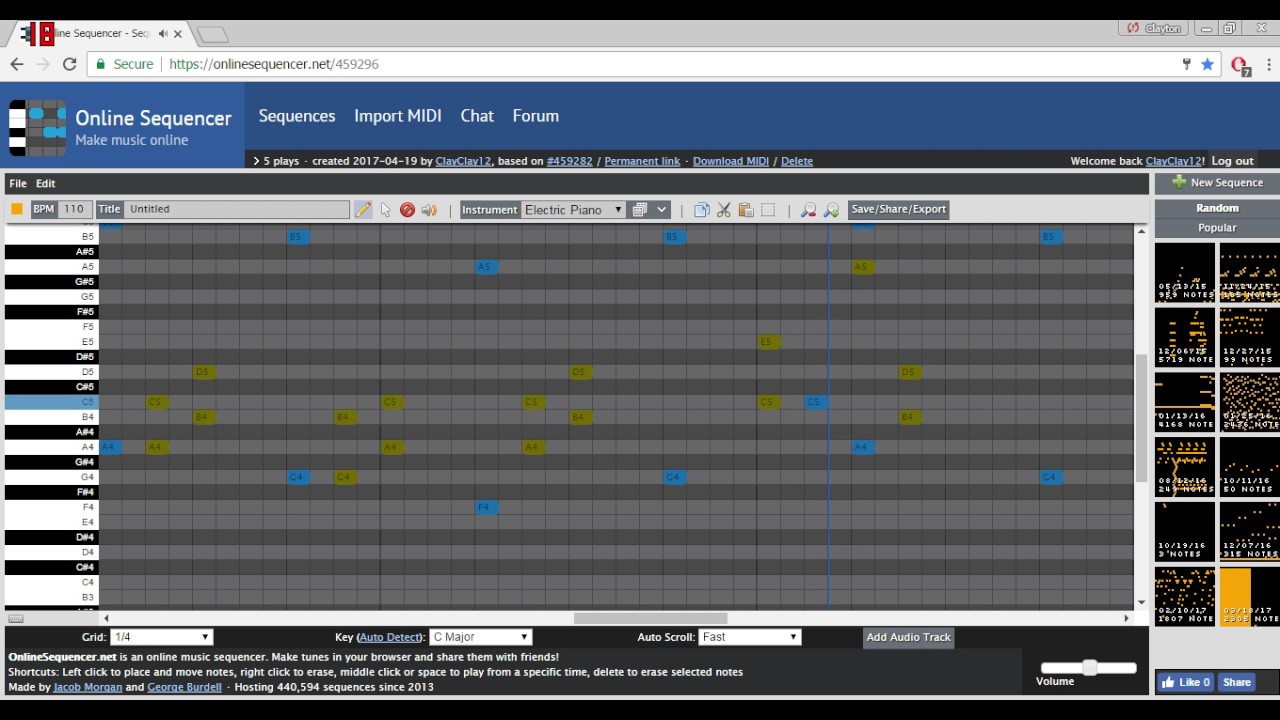Open the Grid 1/4 dropdown
The image size is (1280, 720).
pos(162,637)
